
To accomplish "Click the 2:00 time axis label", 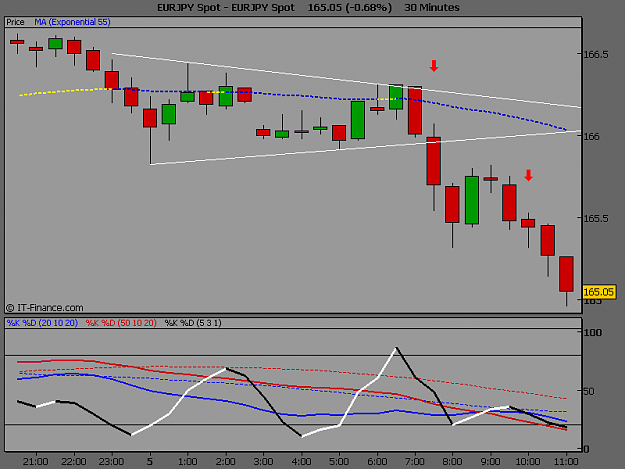I will coord(226,461).
